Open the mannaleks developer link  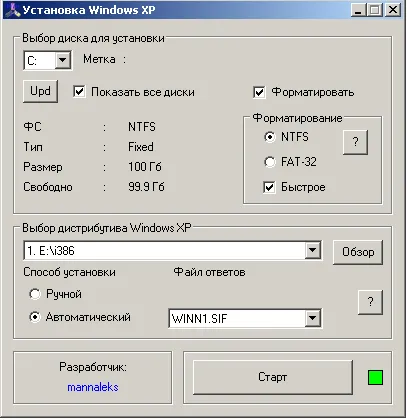click(93, 387)
